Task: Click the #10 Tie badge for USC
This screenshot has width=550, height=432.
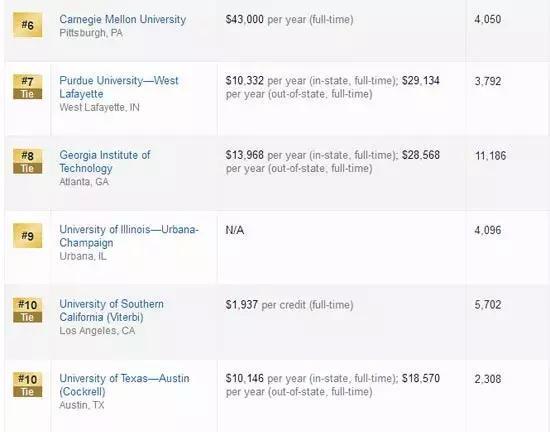Action: point(27,310)
